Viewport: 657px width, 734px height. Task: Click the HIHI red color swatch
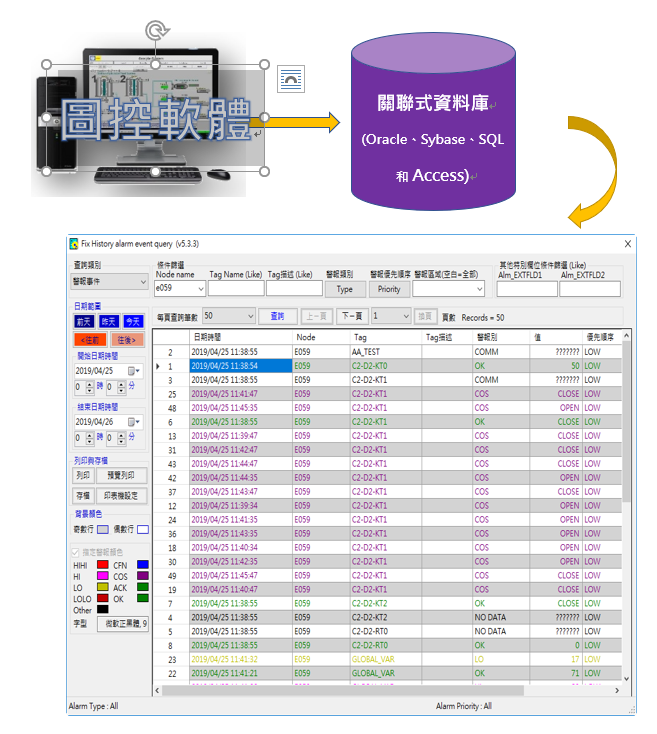102,566
